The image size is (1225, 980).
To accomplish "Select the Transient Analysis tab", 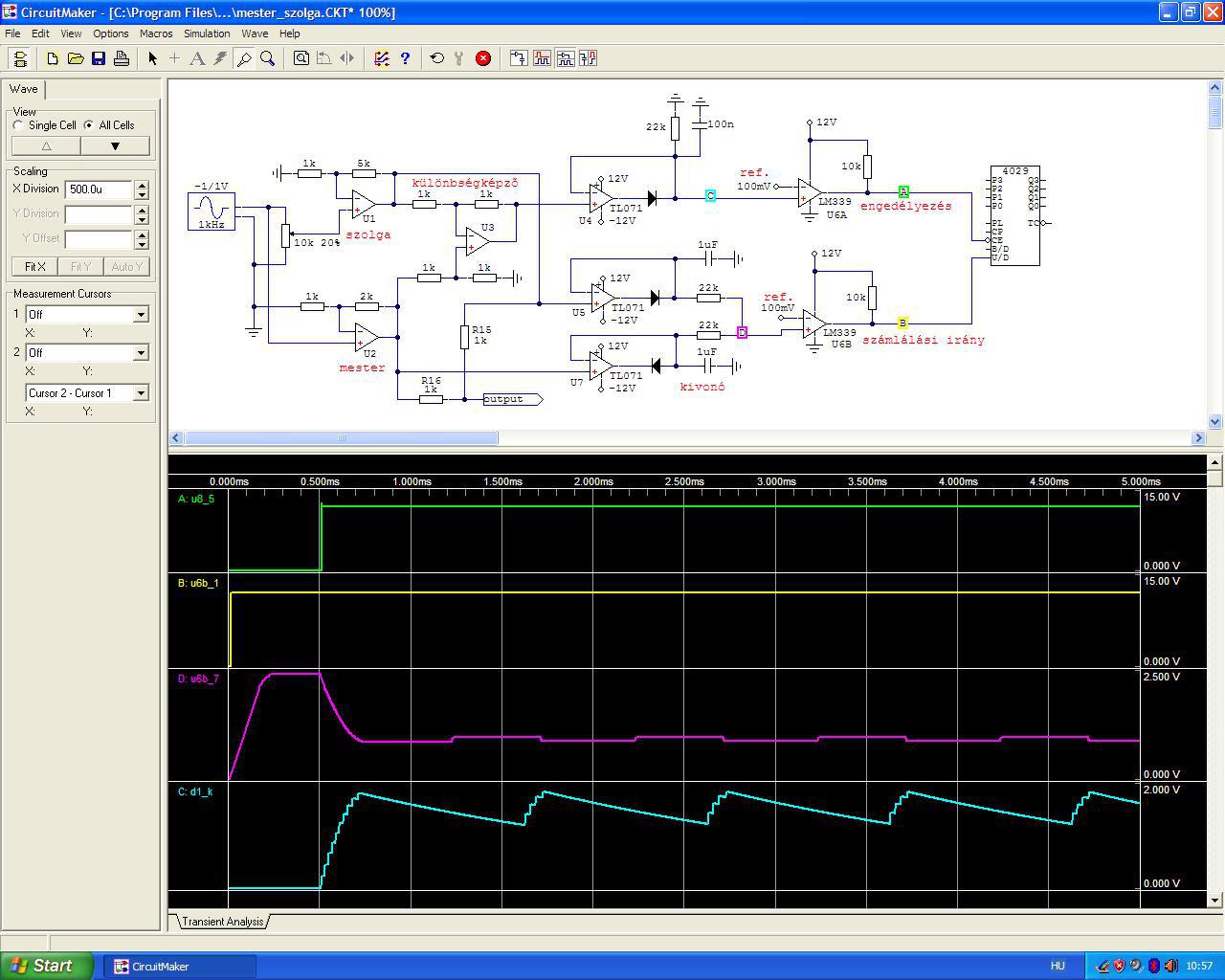I will pos(222,922).
